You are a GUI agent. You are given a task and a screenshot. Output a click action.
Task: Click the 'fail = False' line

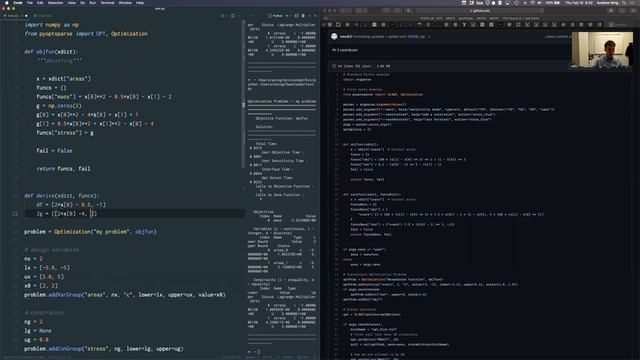coord(54,151)
